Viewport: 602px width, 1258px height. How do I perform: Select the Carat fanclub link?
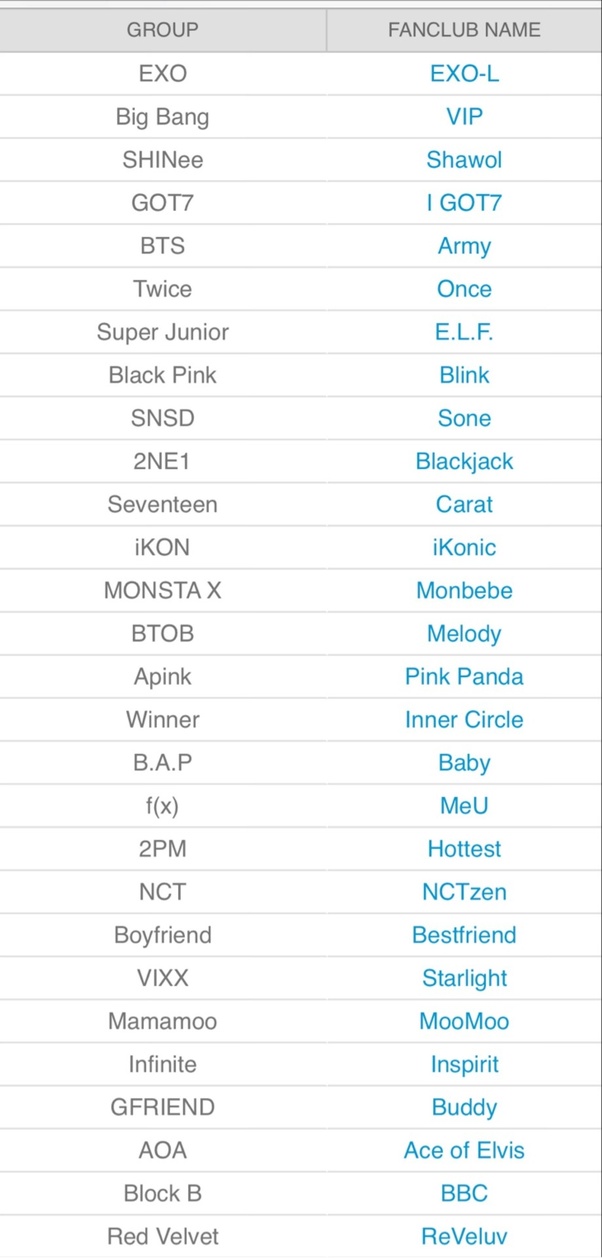click(464, 504)
